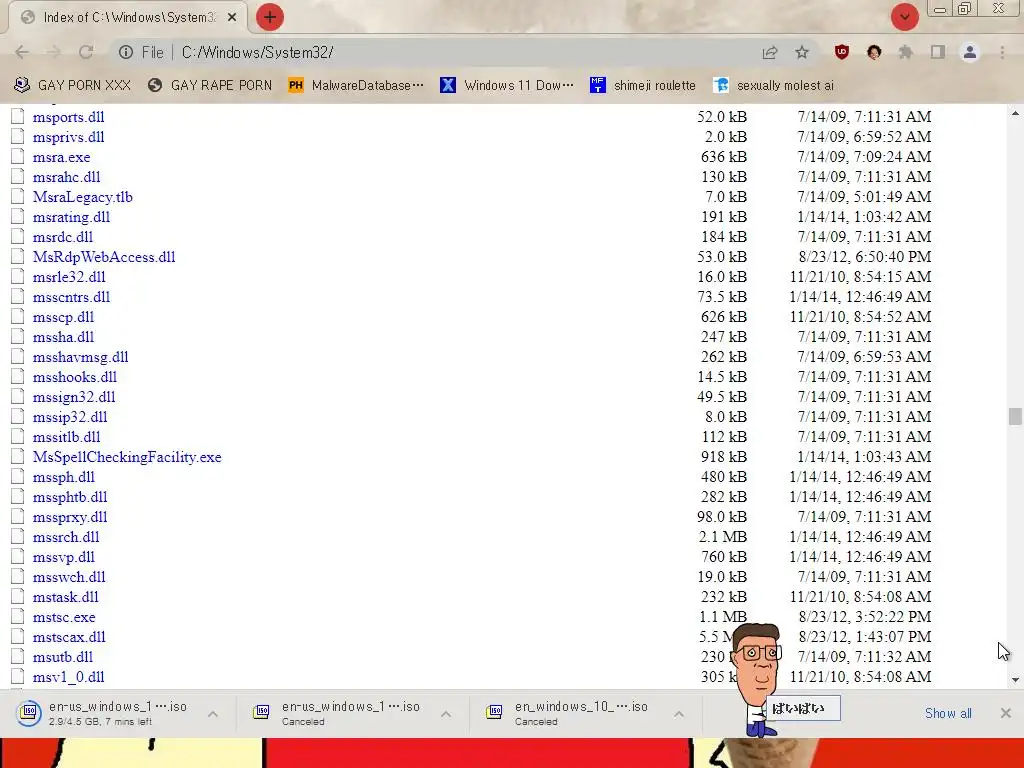This screenshot has width=1024, height=768.
Task: Open the Windows 11 Dow… bookmark
Action: coord(507,85)
